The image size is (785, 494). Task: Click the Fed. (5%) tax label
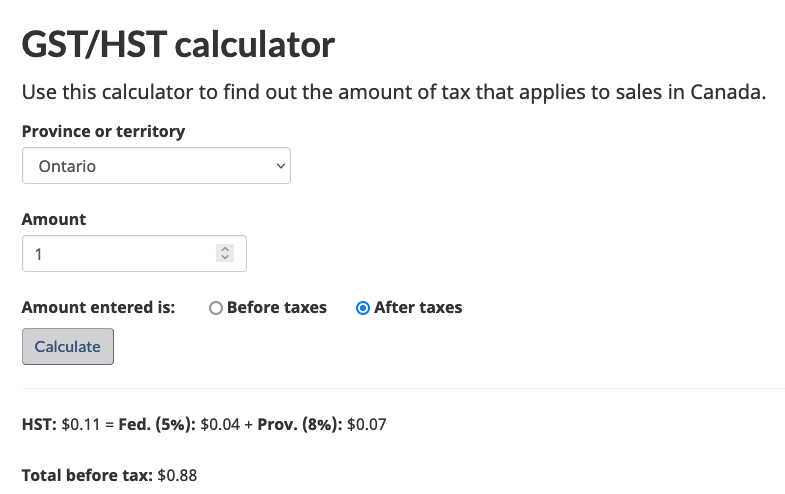coord(157,424)
